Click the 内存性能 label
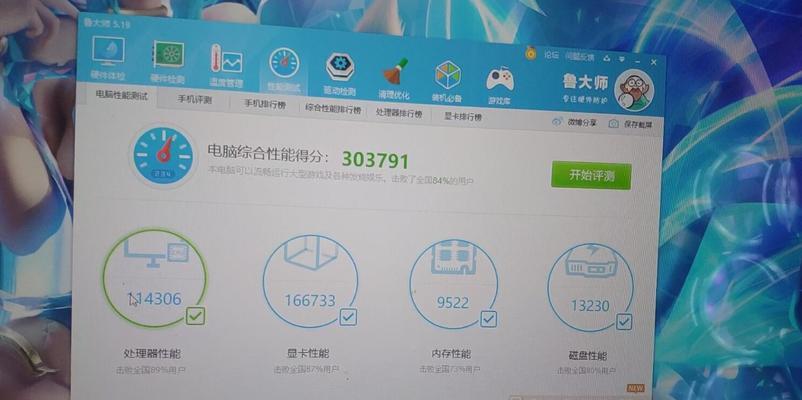This screenshot has width=802, height=400. pyautogui.click(x=451, y=354)
